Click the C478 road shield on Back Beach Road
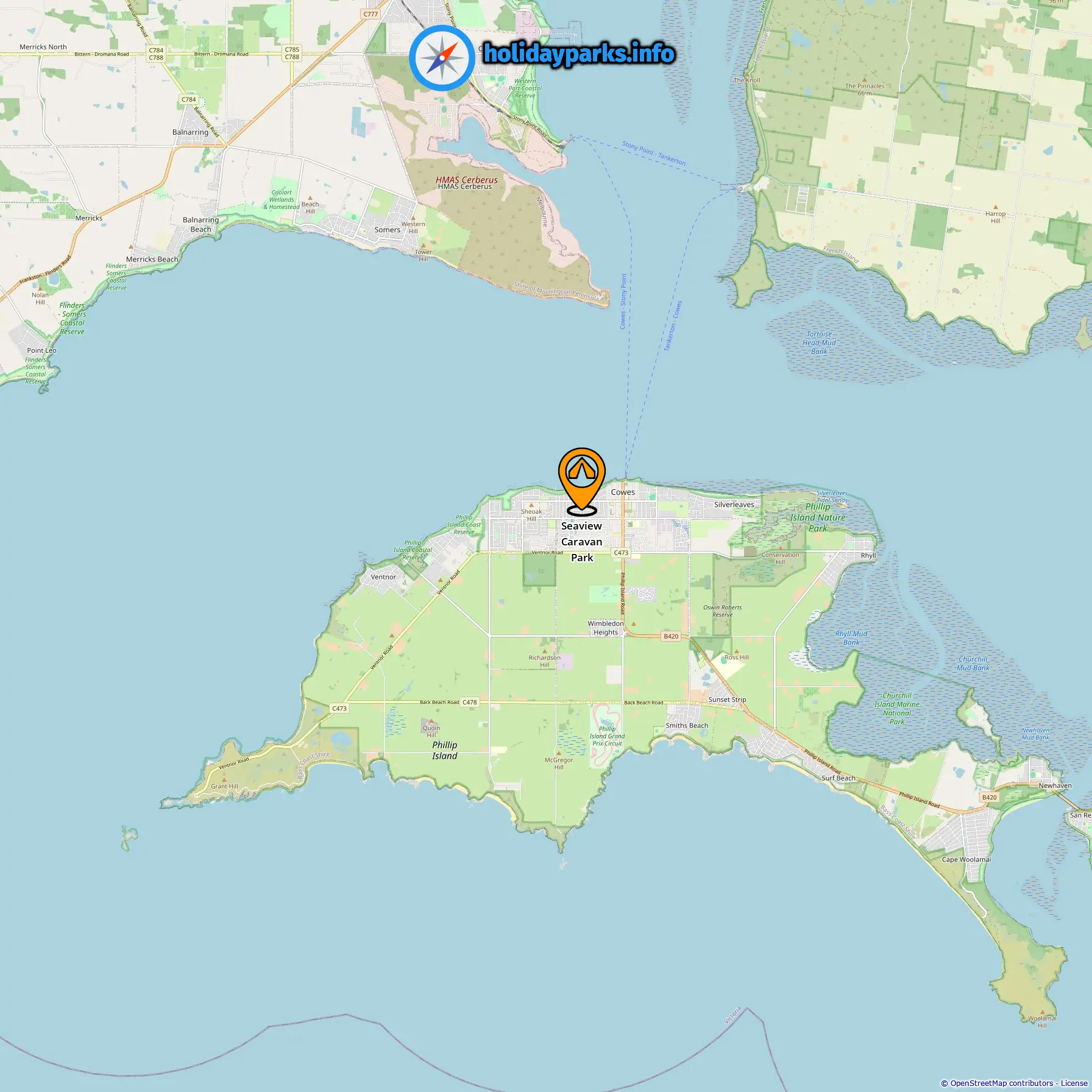1092x1092 pixels. pos(469,702)
